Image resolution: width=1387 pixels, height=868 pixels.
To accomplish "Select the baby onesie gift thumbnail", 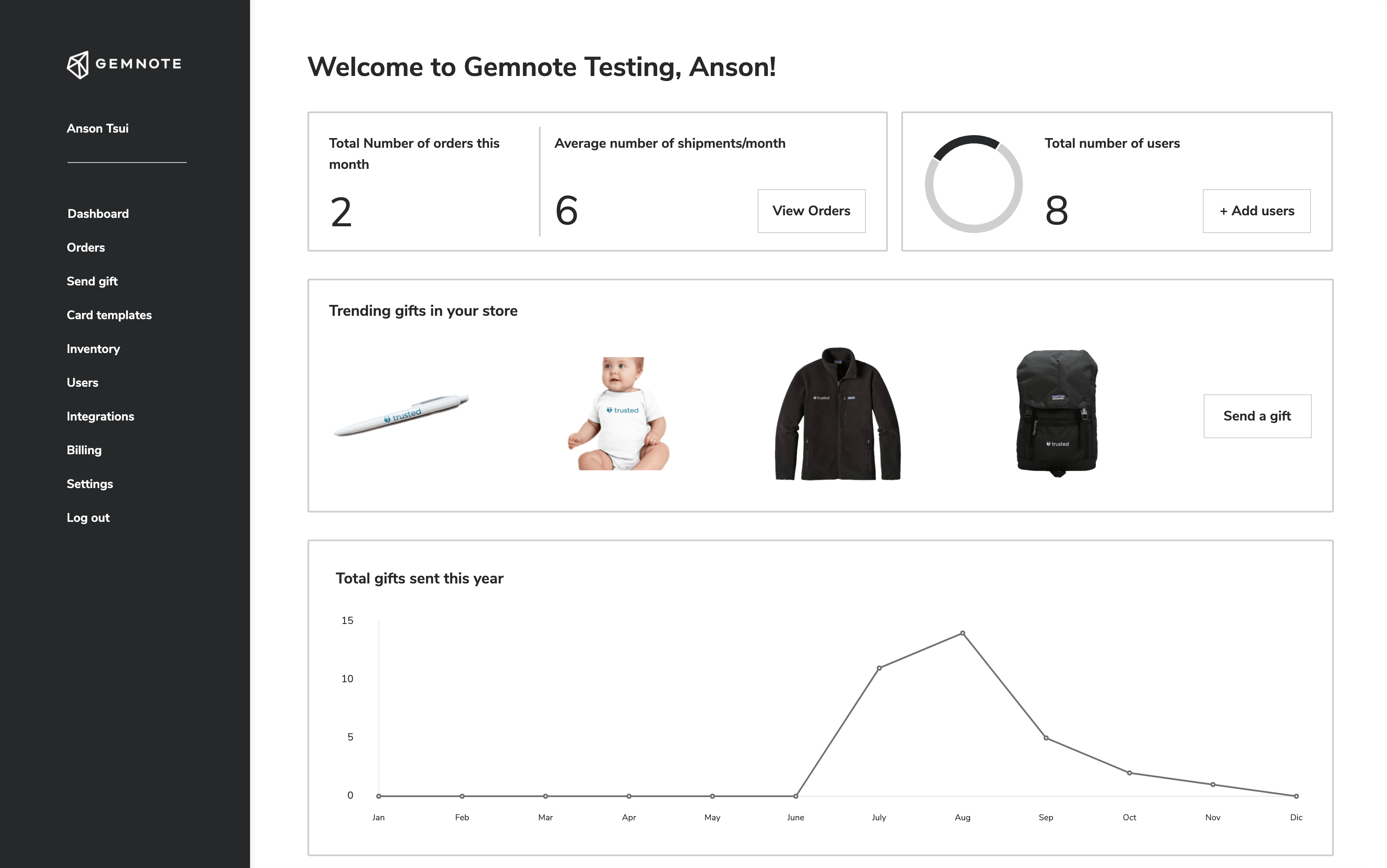I will pyautogui.click(x=619, y=413).
